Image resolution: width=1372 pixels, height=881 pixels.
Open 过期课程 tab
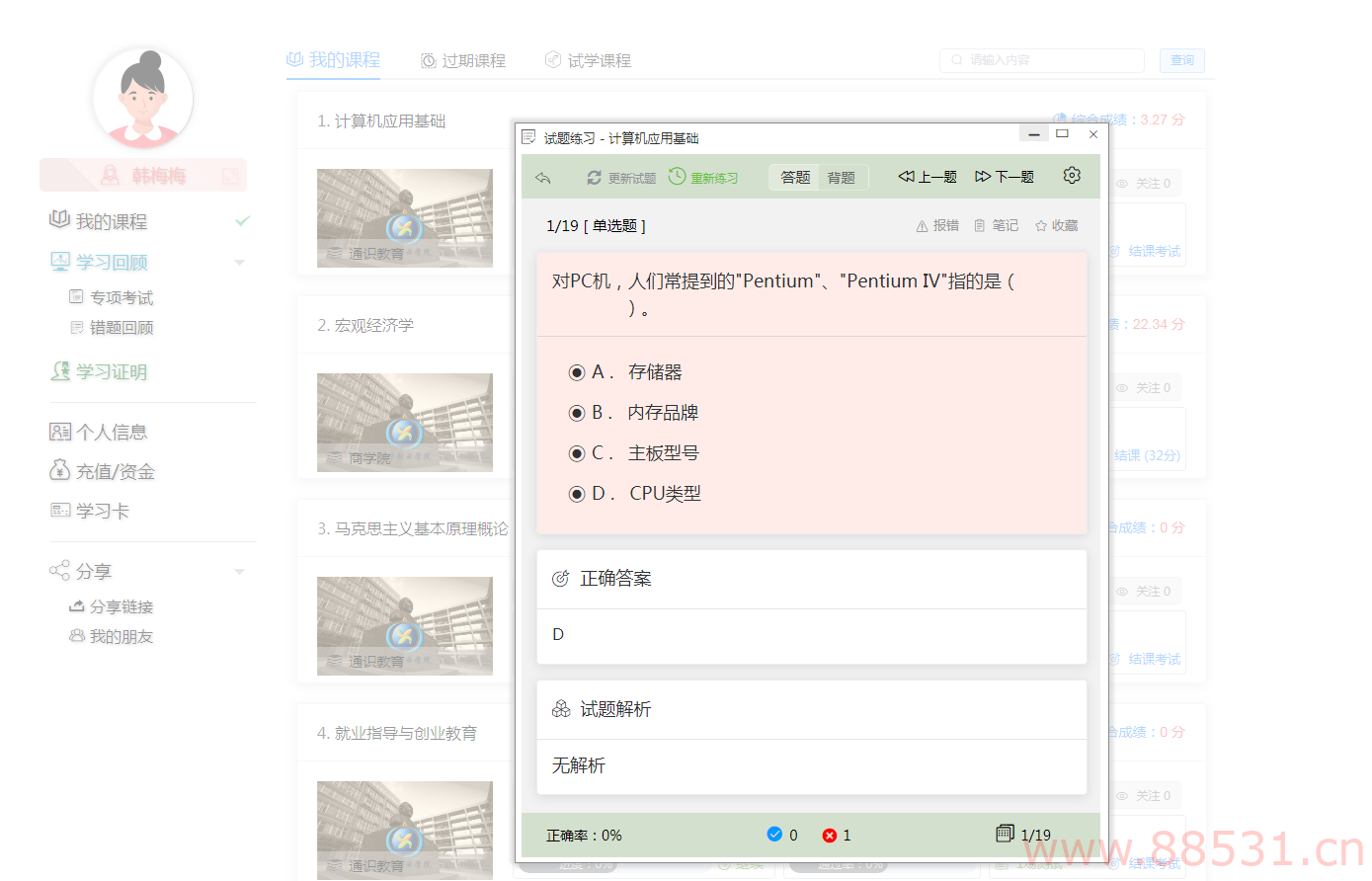pyautogui.click(x=463, y=61)
